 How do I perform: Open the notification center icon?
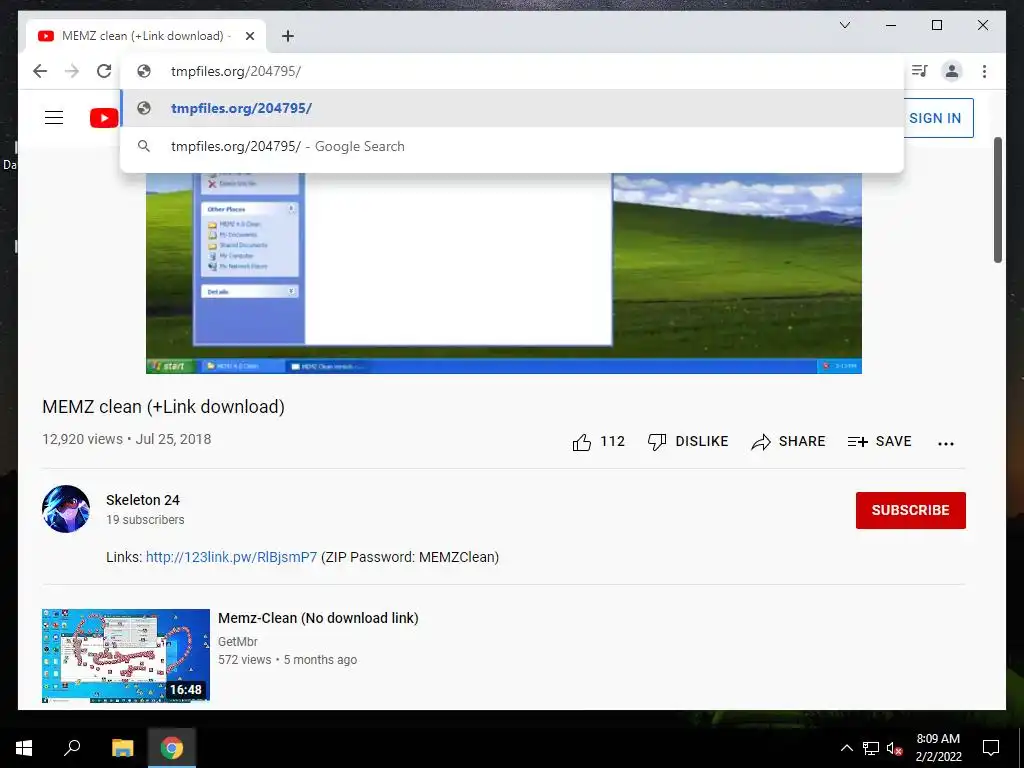tap(991, 748)
